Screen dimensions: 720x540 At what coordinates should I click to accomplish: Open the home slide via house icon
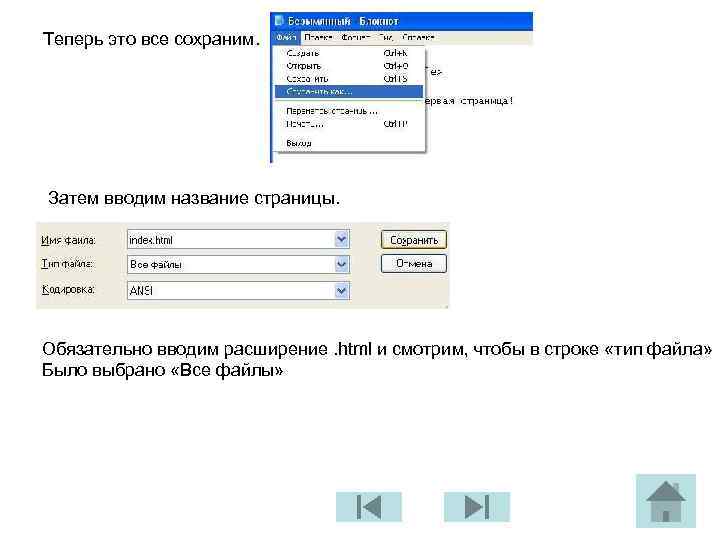(666, 501)
